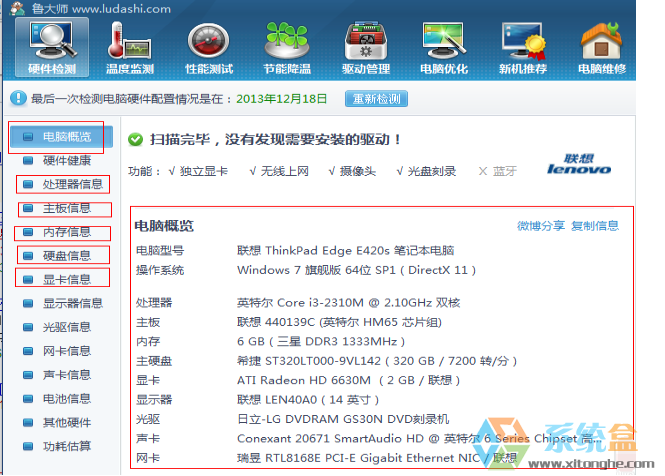
Task: Click the 联想 LEN40A0 display value
Action: click(308, 400)
